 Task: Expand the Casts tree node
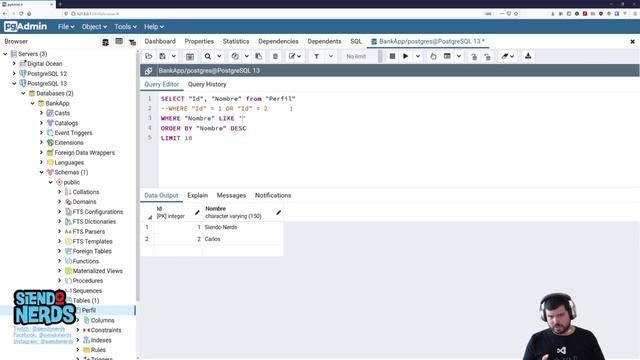point(41,113)
